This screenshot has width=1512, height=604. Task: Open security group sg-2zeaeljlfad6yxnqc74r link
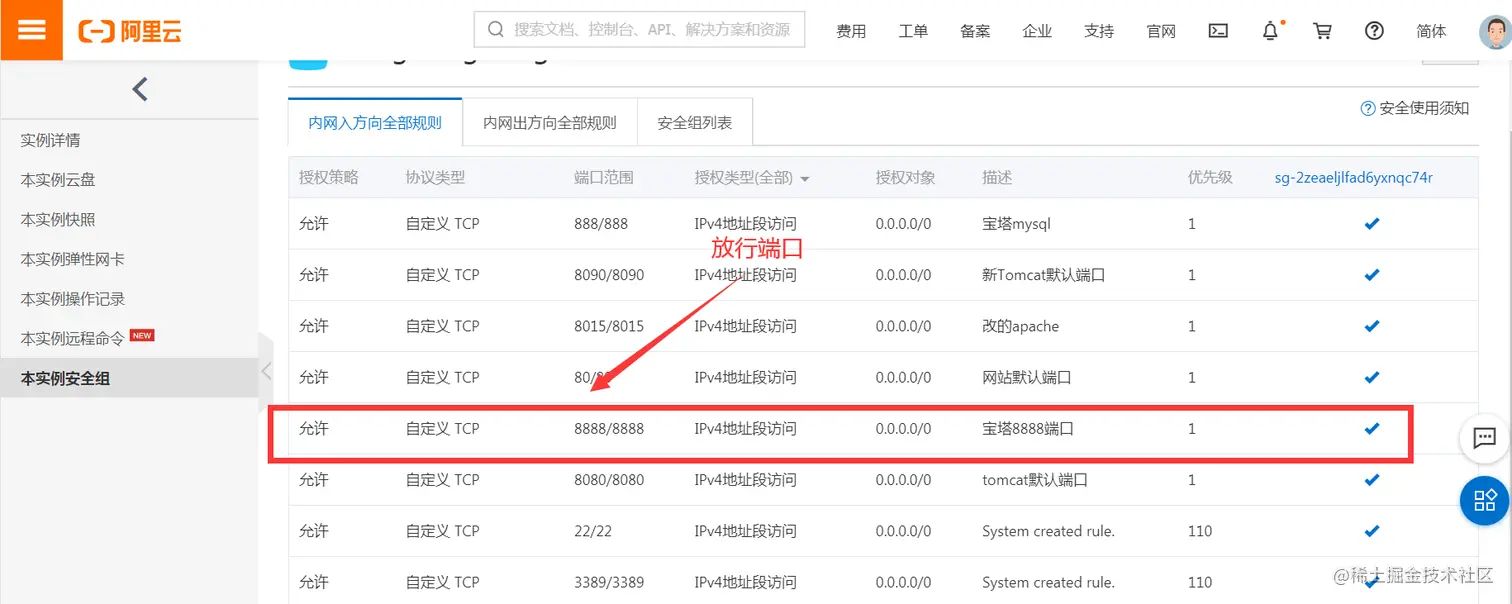[x=1353, y=178]
